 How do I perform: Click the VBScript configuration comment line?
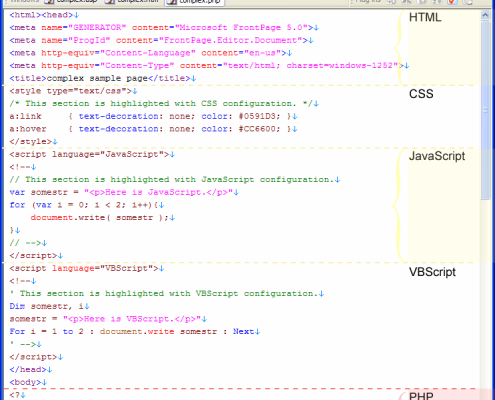pyautogui.click(x=167, y=294)
